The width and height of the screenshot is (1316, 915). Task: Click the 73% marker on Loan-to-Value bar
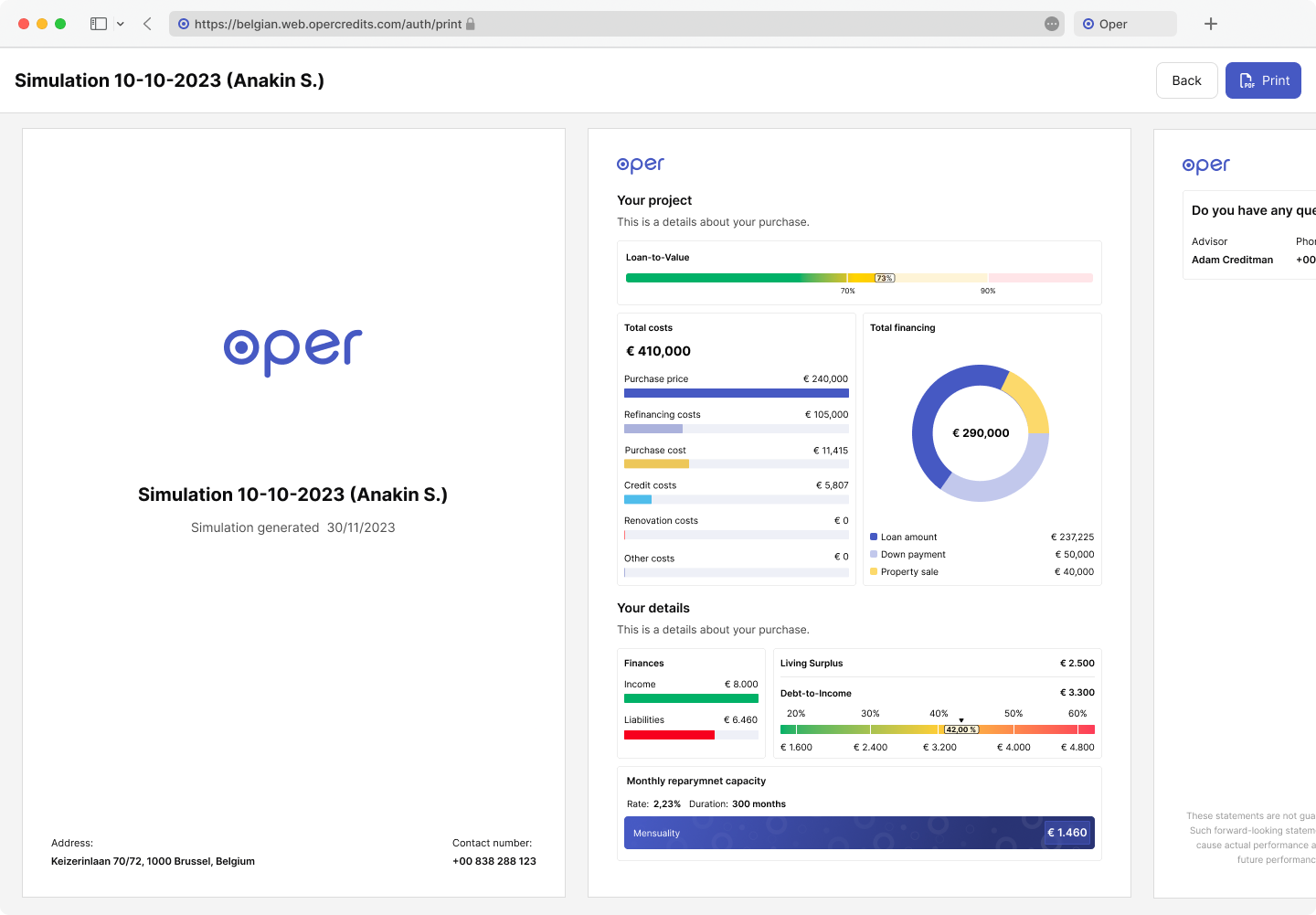pos(885,278)
